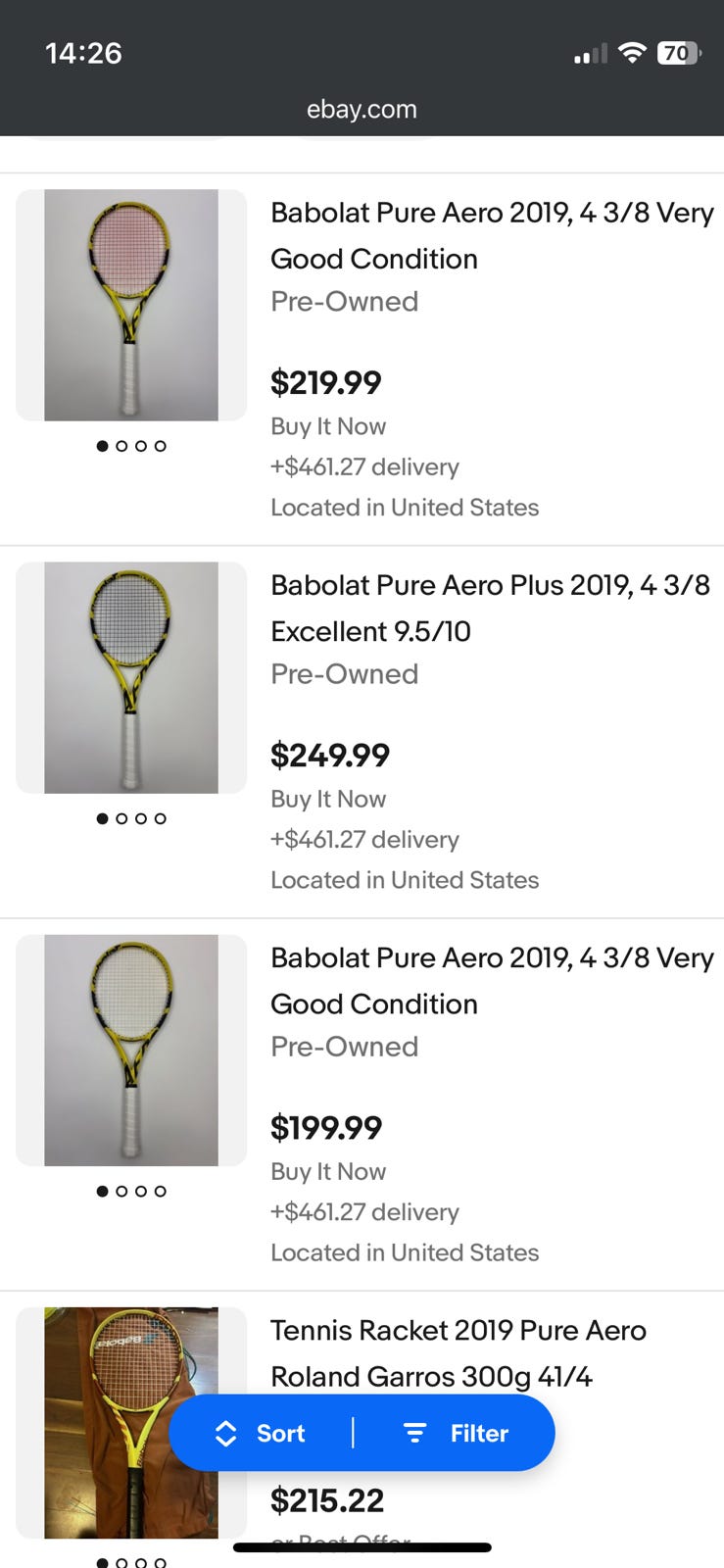View the $199.99 racket photo
Image resolution: width=724 pixels, height=1568 pixels.
tap(131, 1050)
